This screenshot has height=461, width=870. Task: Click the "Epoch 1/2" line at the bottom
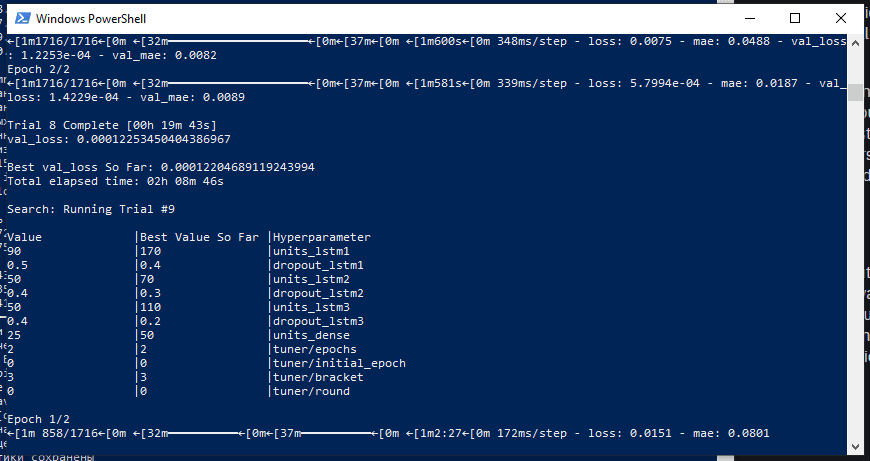pos(40,419)
